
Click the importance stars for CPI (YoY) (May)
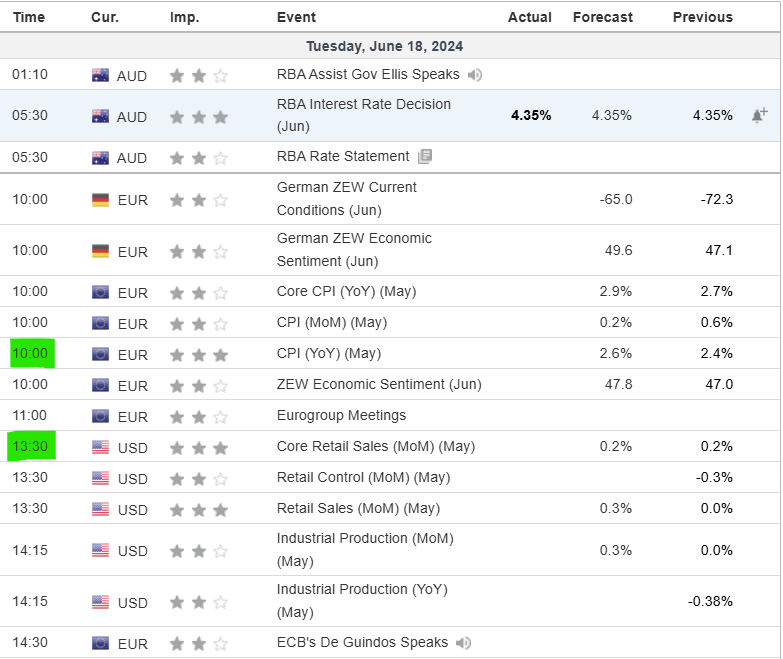(x=198, y=354)
